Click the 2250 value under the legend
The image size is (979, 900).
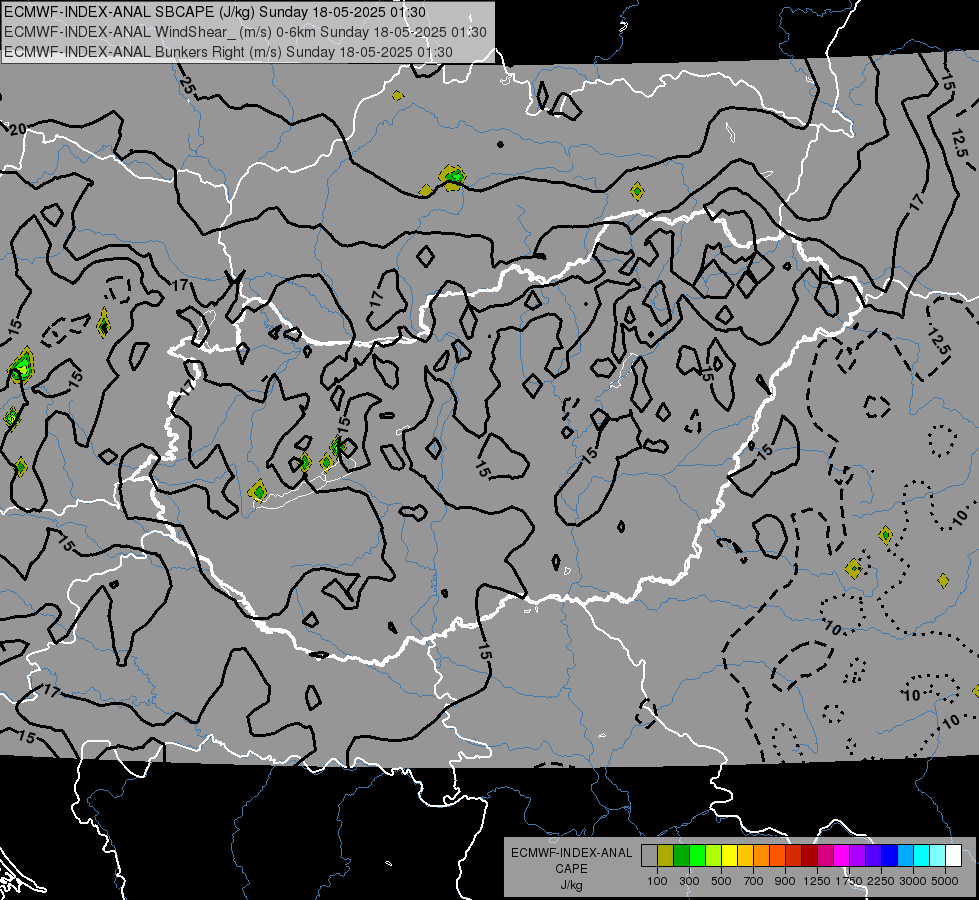click(x=882, y=881)
